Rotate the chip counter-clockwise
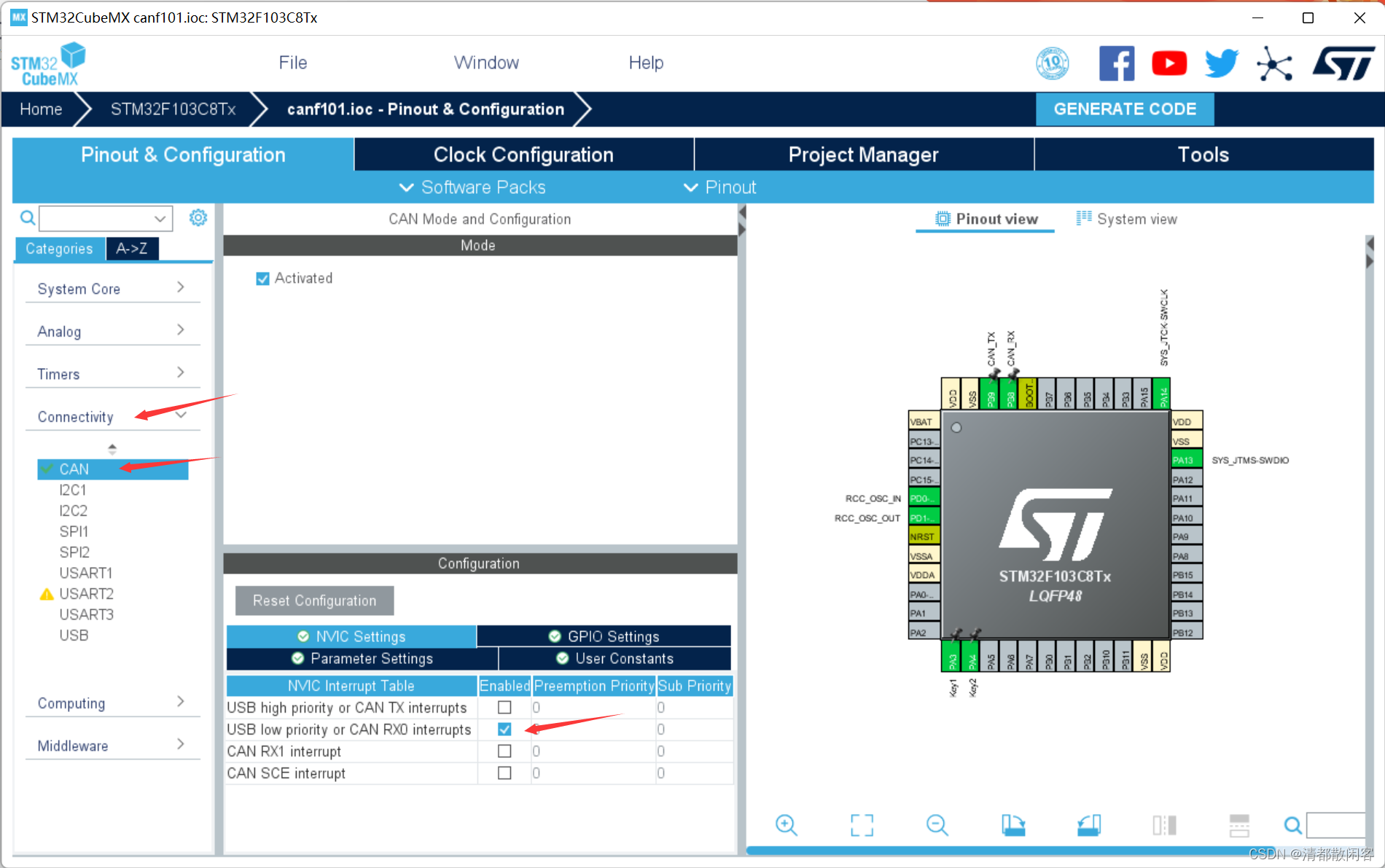1385x868 pixels. 1089,825
